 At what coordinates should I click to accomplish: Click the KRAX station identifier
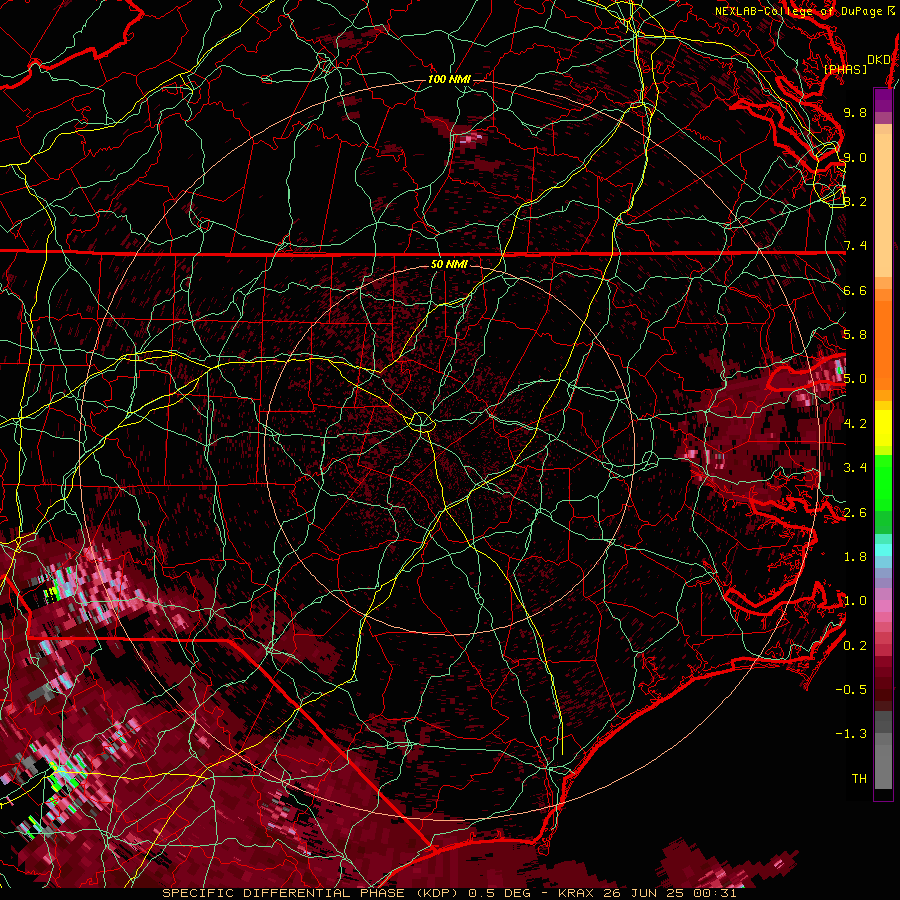(x=576, y=893)
